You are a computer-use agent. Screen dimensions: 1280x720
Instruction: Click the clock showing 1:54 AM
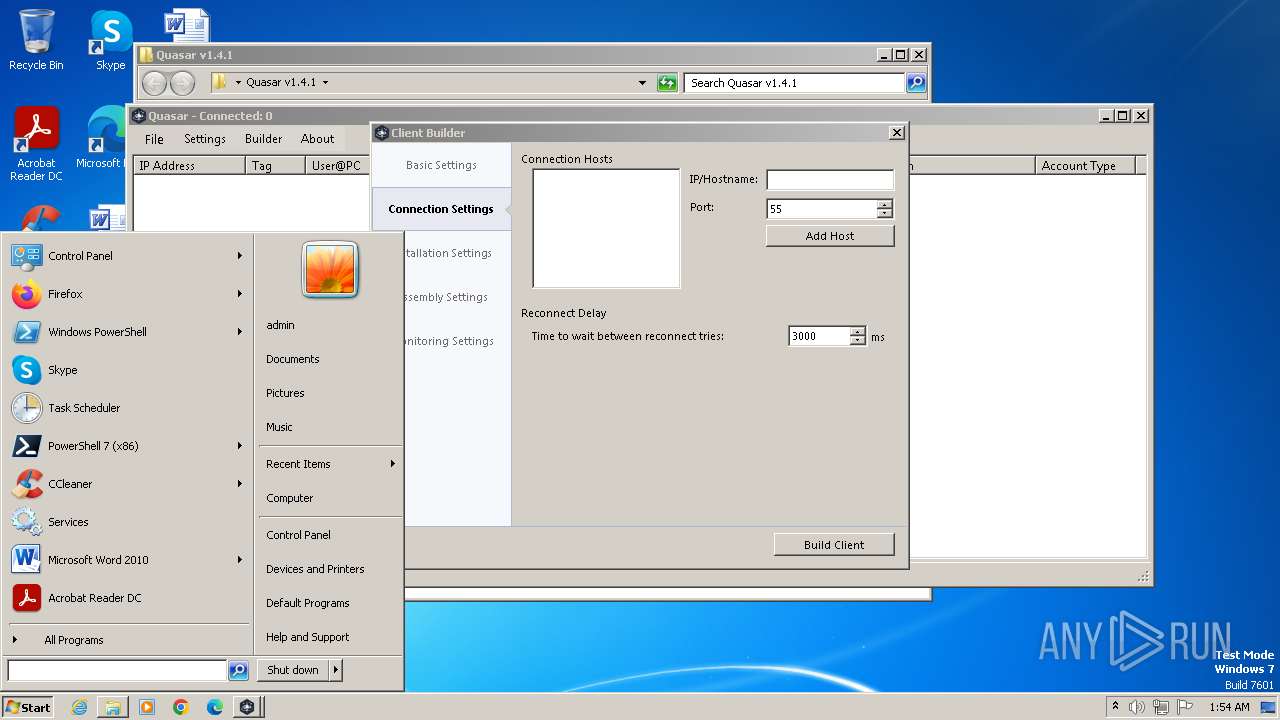[1229, 707]
